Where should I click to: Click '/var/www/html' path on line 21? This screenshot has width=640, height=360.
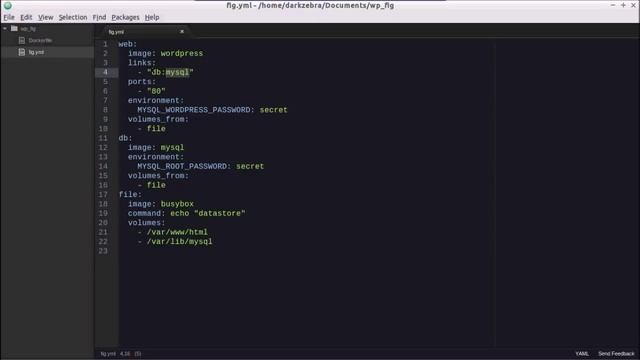[x=177, y=232]
